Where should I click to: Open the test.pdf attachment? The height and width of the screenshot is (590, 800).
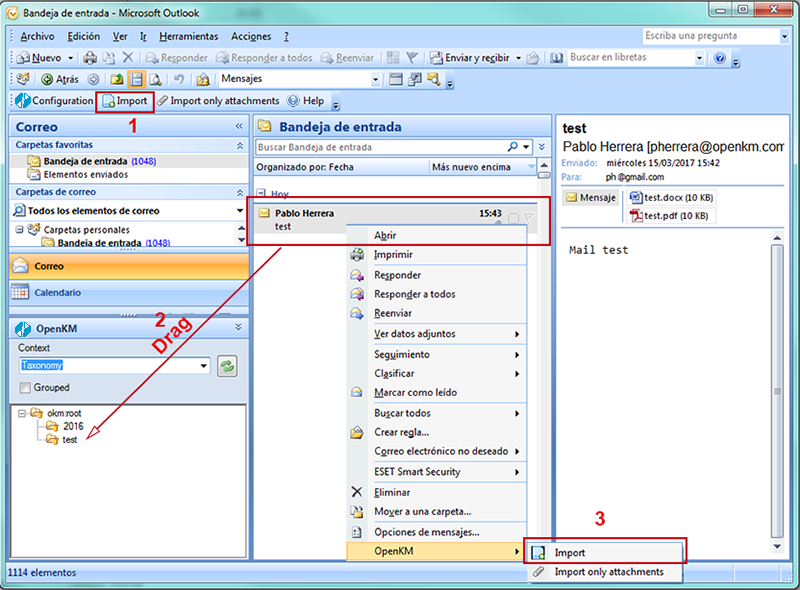coord(670,215)
